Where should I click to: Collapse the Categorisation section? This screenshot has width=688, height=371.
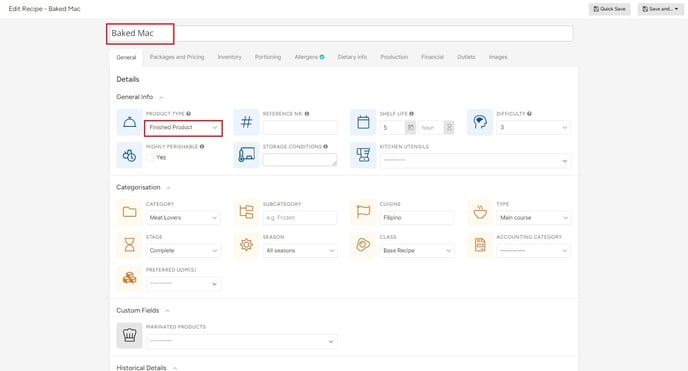tap(168, 188)
